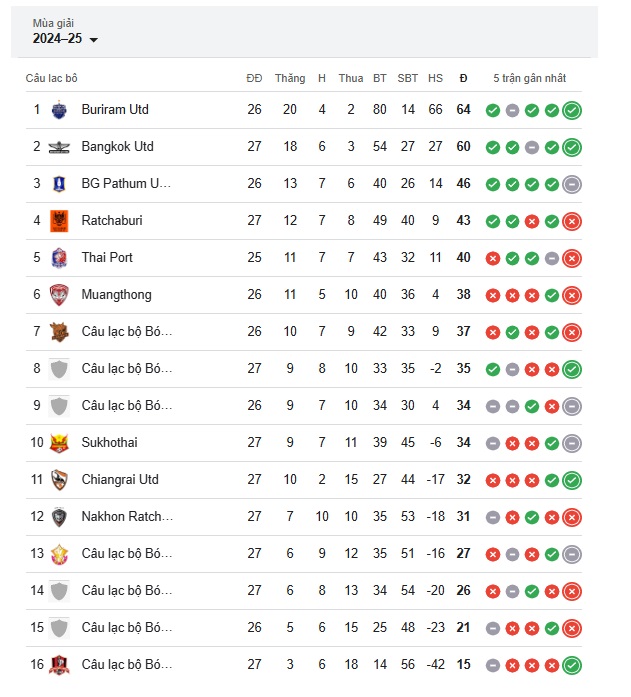Click the Muangthong club crest
Screen dimensions: 631x697
point(59,295)
